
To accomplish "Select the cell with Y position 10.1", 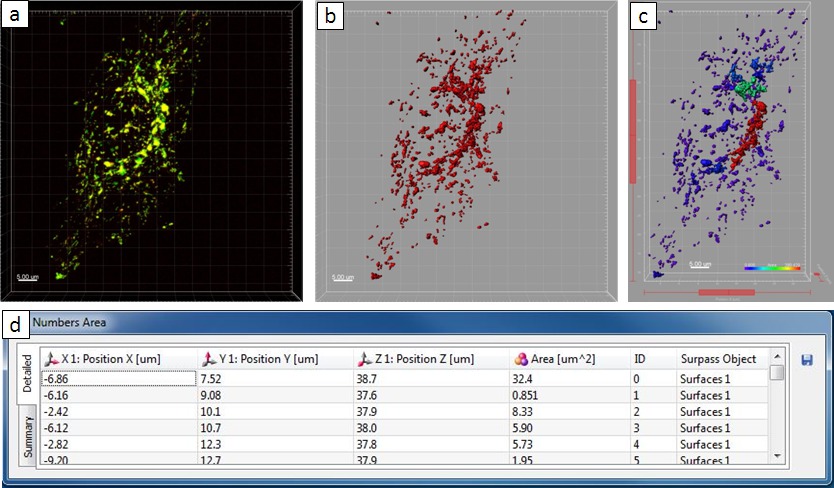I will (276, 412).
